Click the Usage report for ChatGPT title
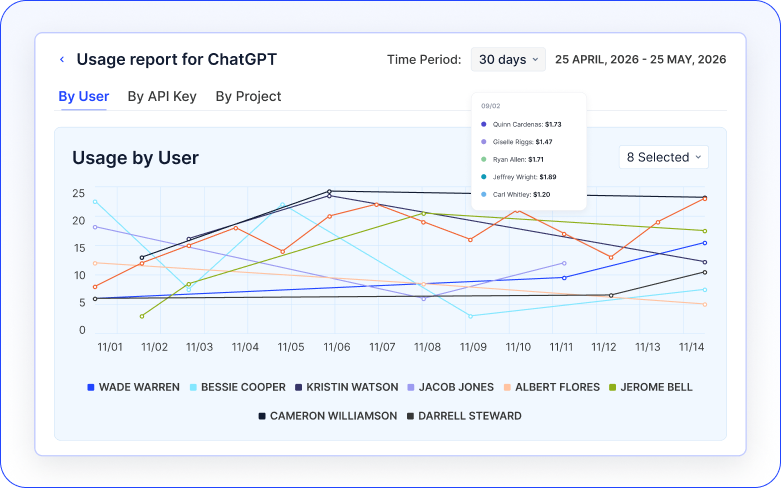The image size is (781, 488). pos(177,59)
